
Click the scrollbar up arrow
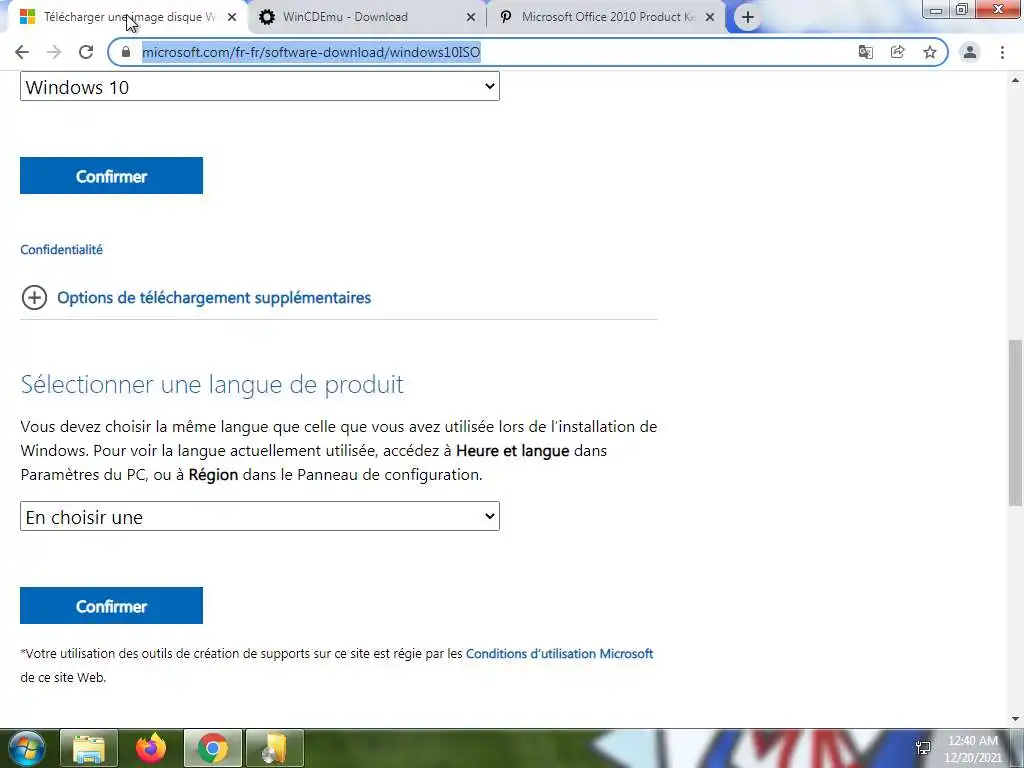pos(1015,80)
